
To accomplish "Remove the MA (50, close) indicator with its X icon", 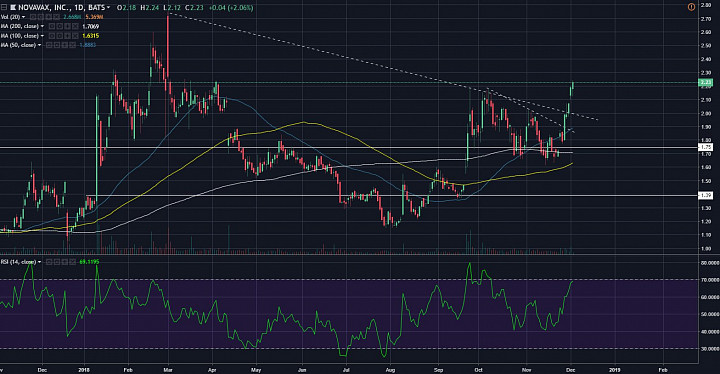I will [x=73, y=45].
